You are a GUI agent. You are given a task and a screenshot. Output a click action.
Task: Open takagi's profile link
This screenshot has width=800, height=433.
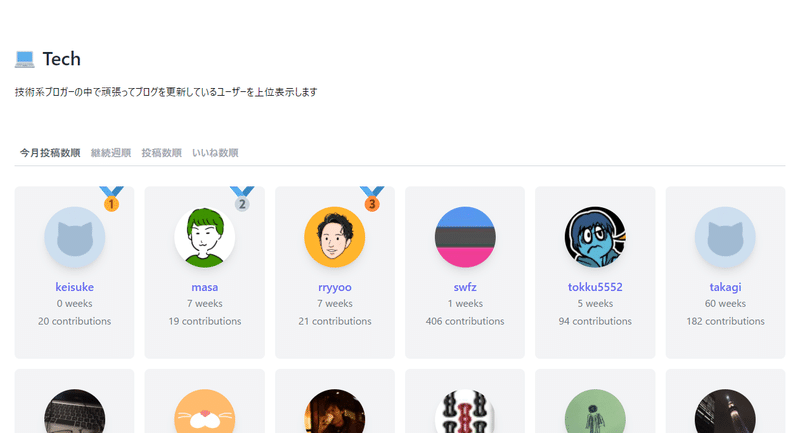coord(725,287)
